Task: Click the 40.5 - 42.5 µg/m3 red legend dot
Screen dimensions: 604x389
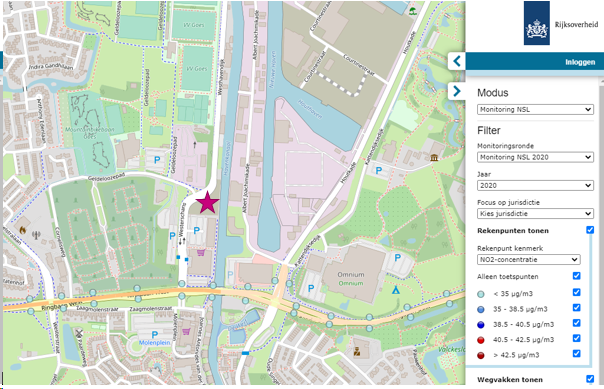Action: click(x=481, y=340)
